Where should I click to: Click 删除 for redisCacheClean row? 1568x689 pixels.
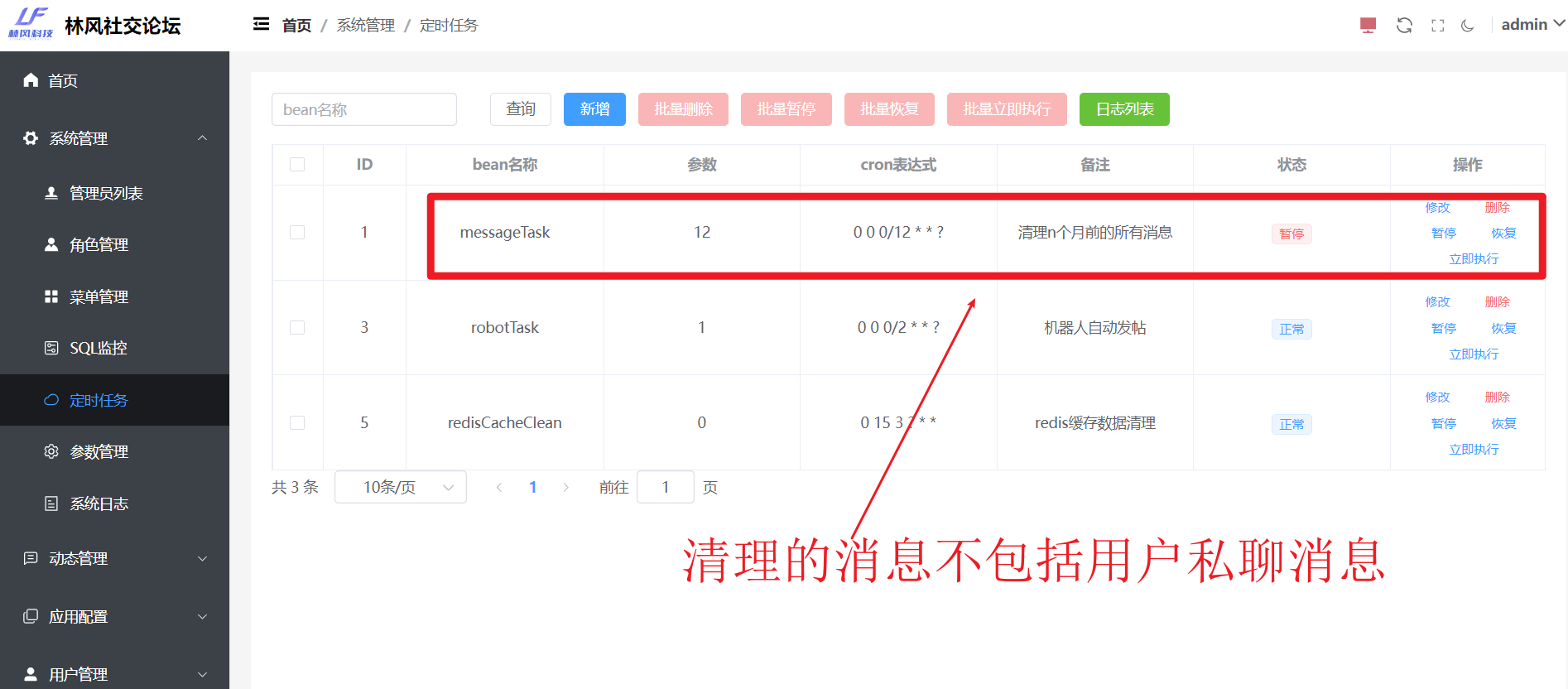pos(1498,397)
